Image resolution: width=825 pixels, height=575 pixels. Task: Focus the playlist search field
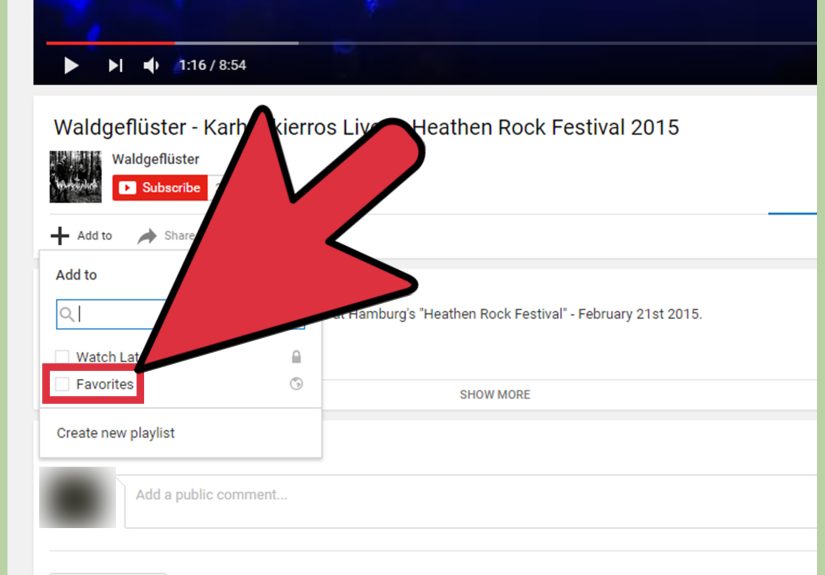180,315
